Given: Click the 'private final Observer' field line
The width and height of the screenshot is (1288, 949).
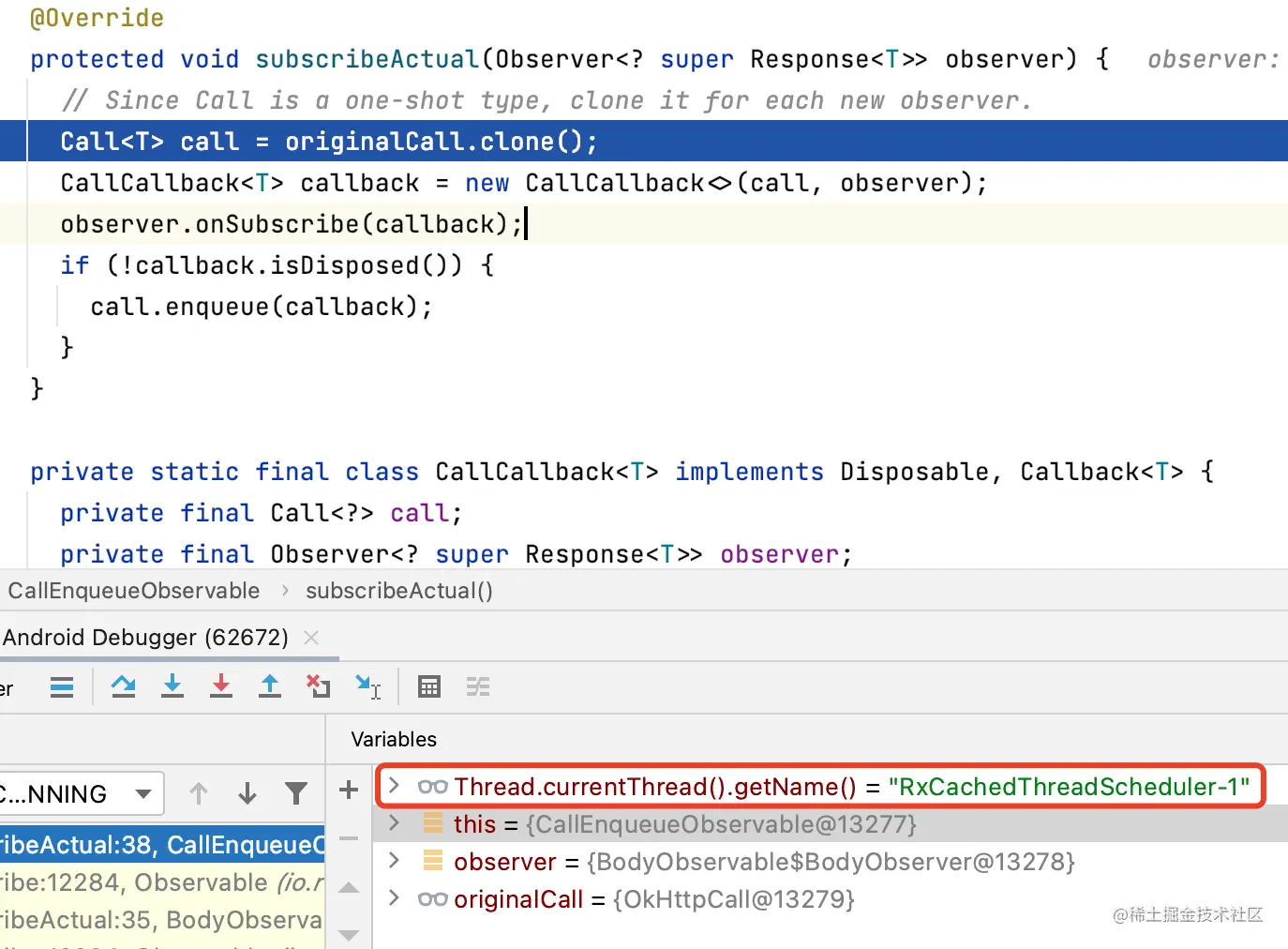Looking at the screenshot, I should pyautogui.click(x=457, y=554).
